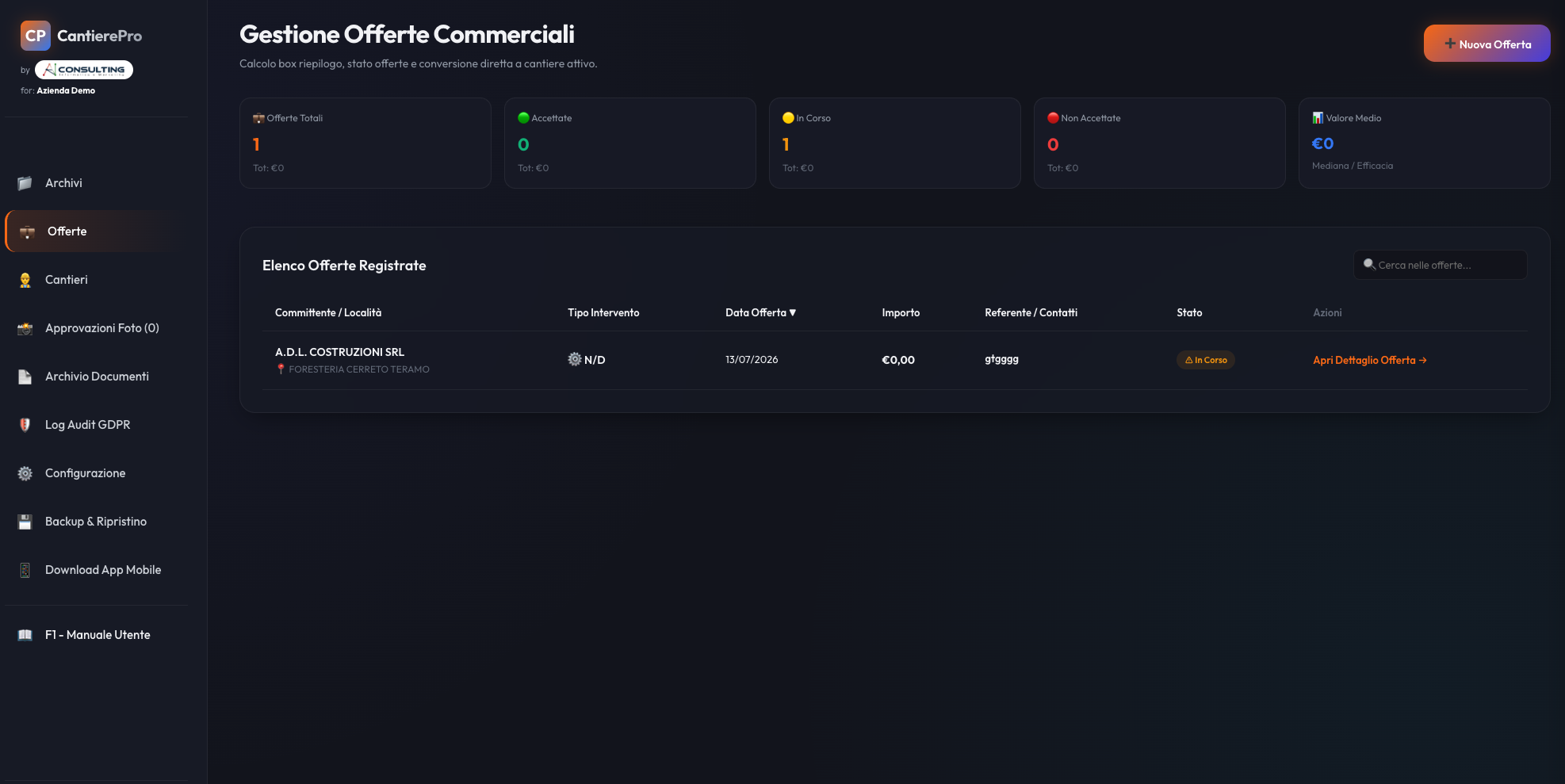This screenshot has width=1565, height=784.
Task: Open the Configurazione page
Action: (x=97, y=473)
